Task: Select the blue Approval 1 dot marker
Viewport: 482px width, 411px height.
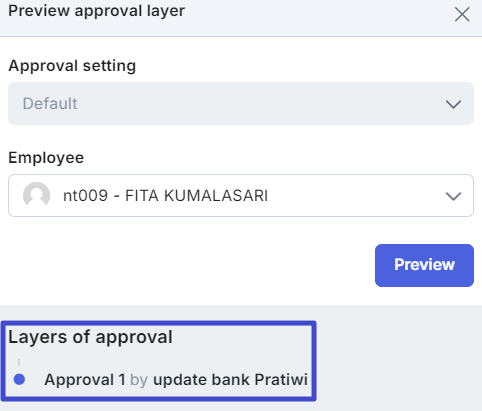Action: click(x=19, y=379)
